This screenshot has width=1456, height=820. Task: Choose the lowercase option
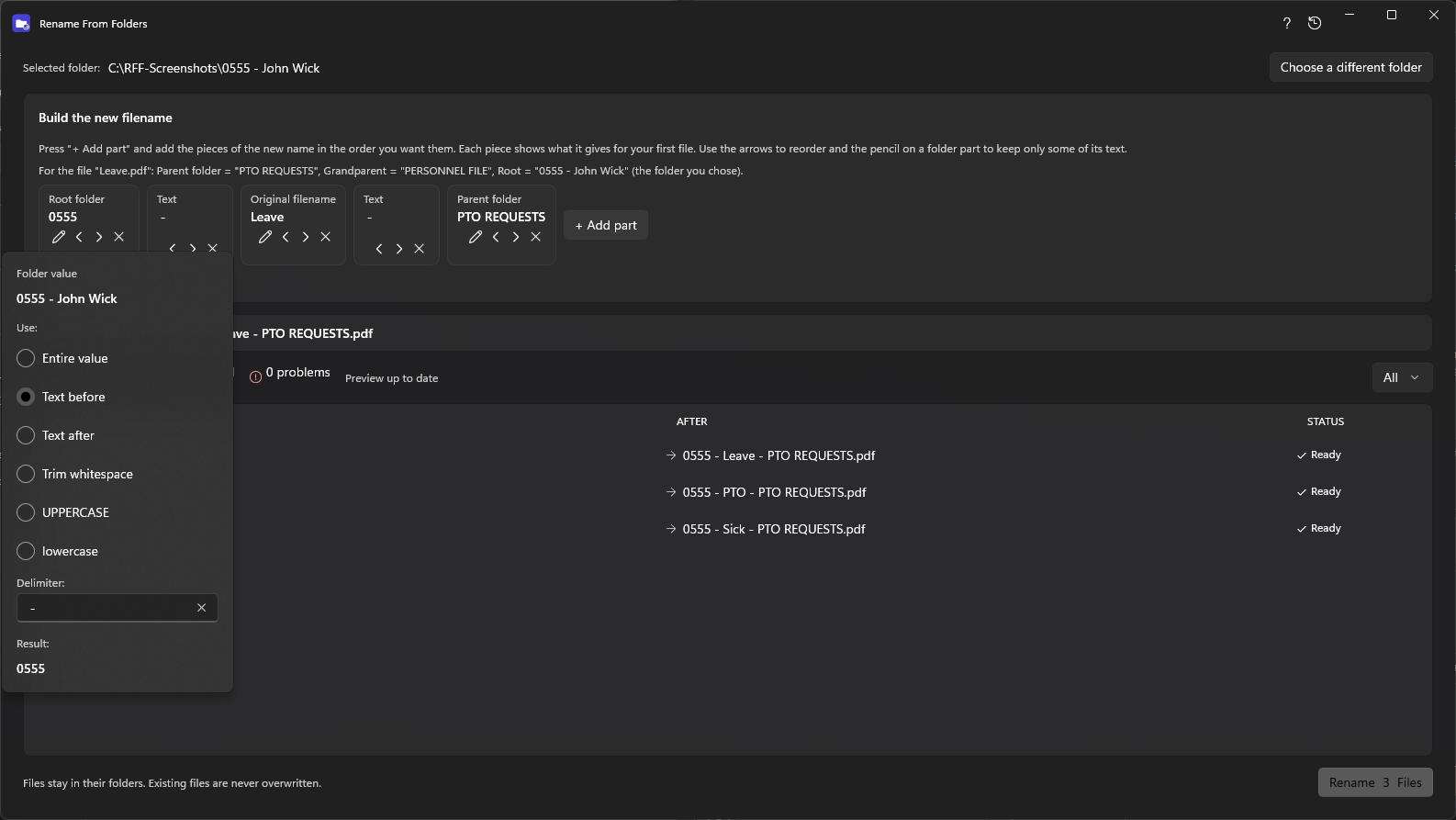[58, 551]
